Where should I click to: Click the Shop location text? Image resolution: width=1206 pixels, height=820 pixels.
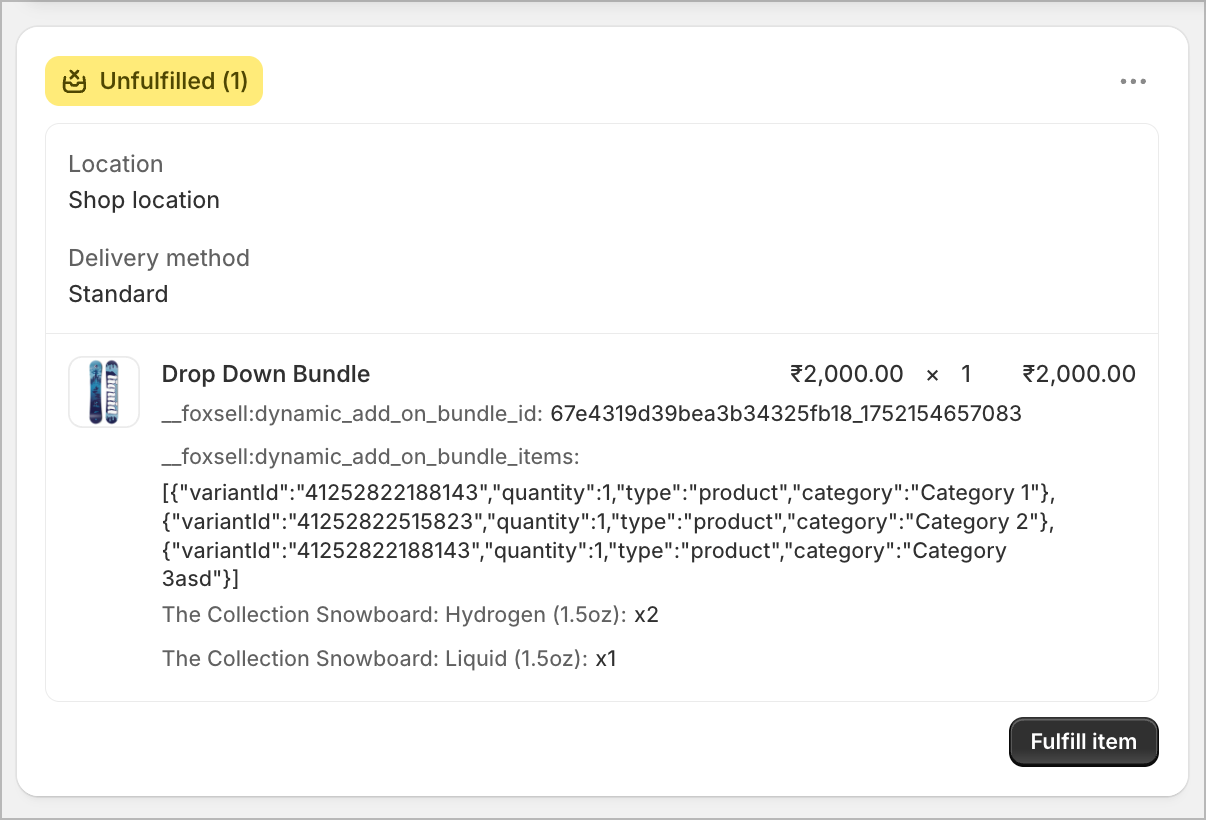point(143,200)
